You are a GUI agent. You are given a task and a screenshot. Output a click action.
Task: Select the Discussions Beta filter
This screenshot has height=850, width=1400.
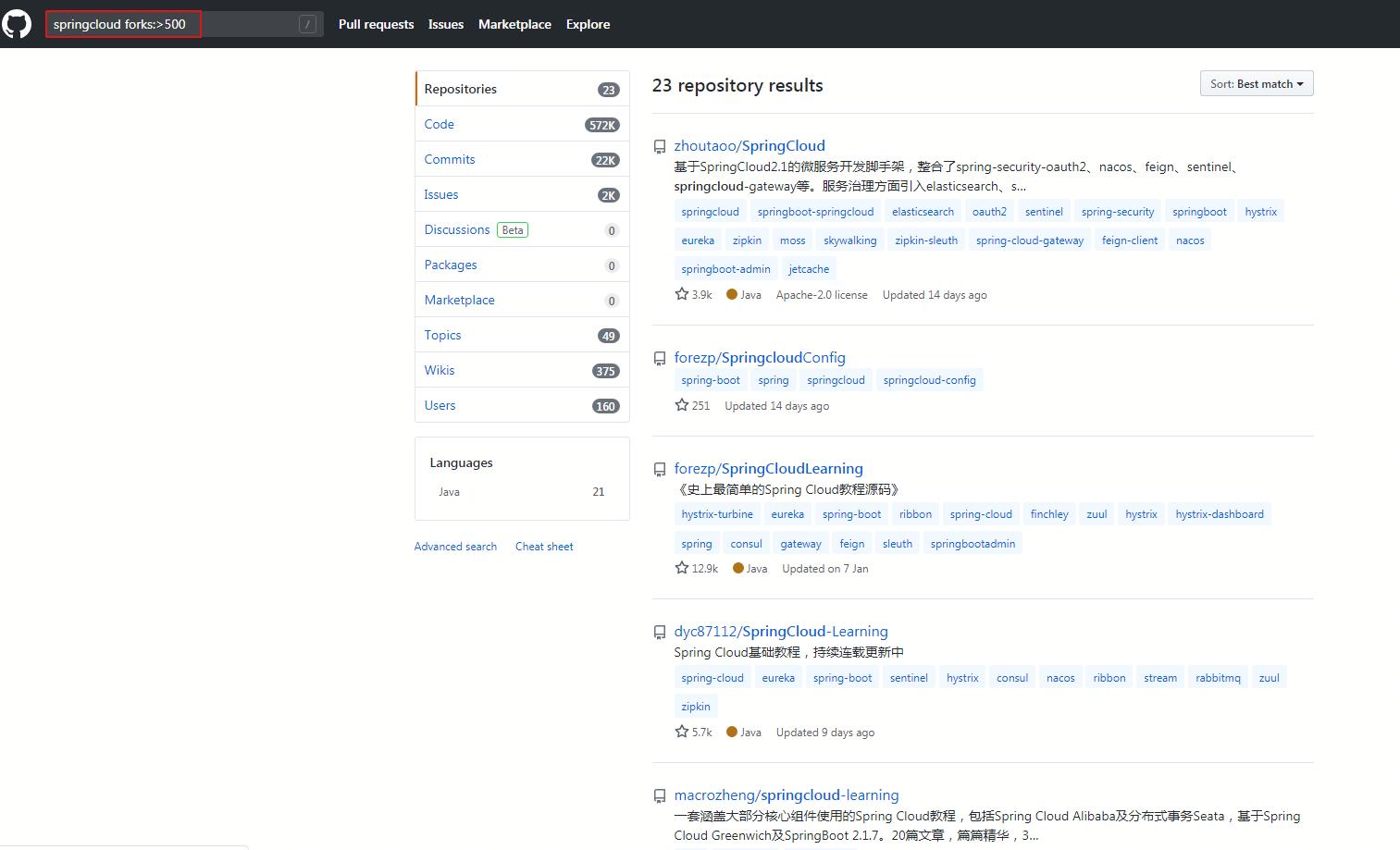pos(522,229)
